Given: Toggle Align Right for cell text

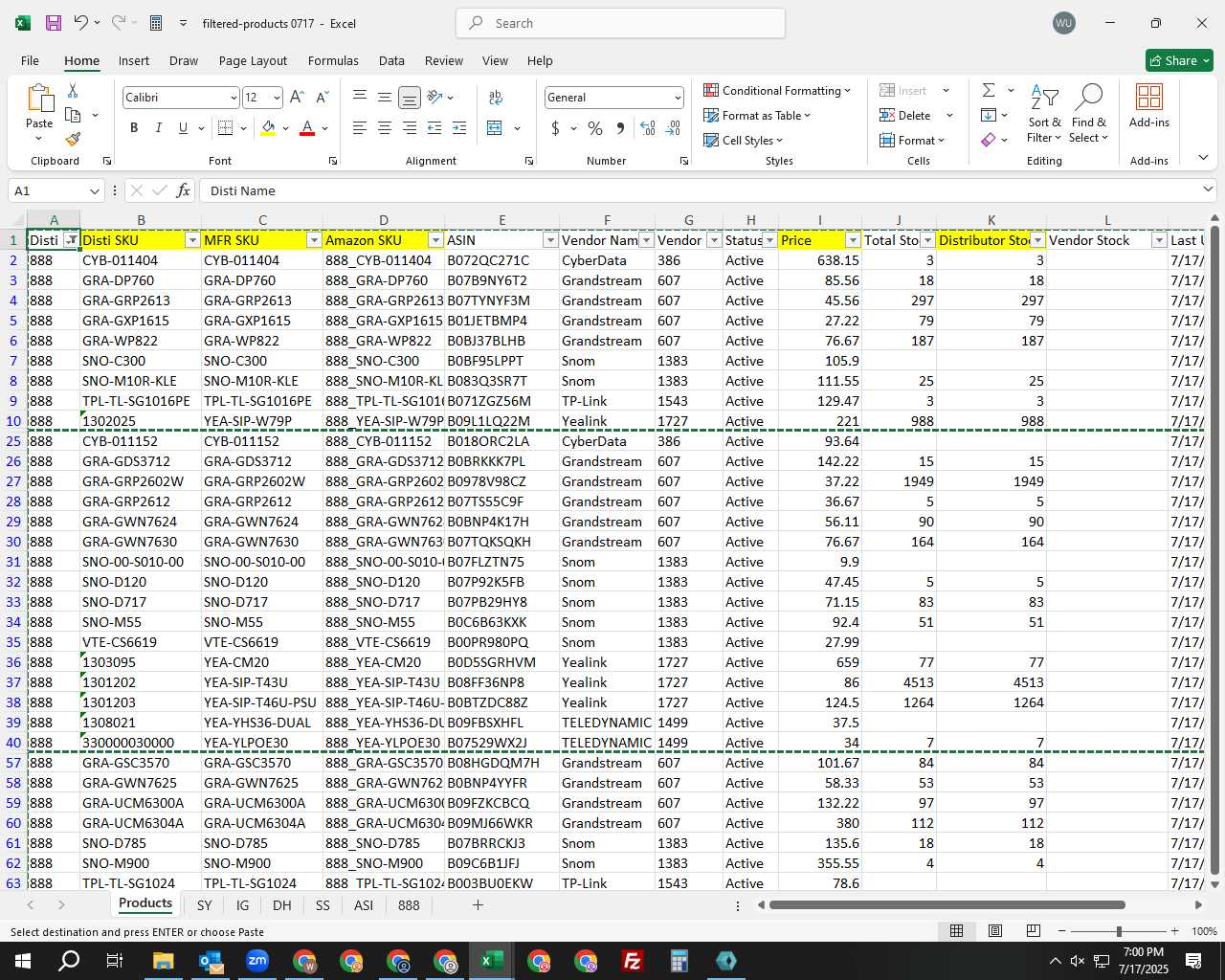Looking at the screenshot, I should [x=409, y=128].
